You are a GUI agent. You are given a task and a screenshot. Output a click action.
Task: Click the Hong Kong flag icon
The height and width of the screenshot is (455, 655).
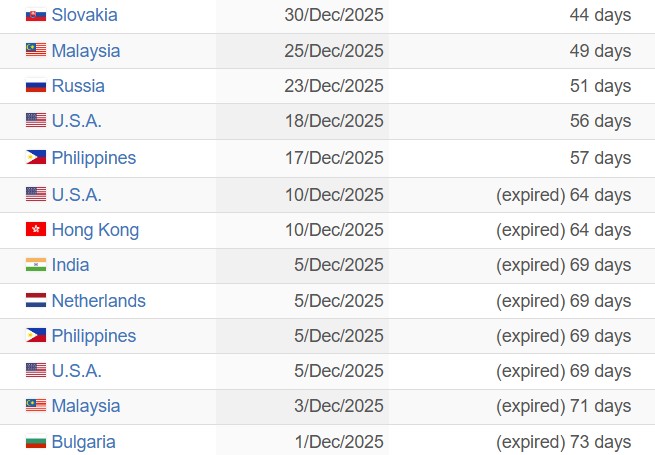point(36,230)
